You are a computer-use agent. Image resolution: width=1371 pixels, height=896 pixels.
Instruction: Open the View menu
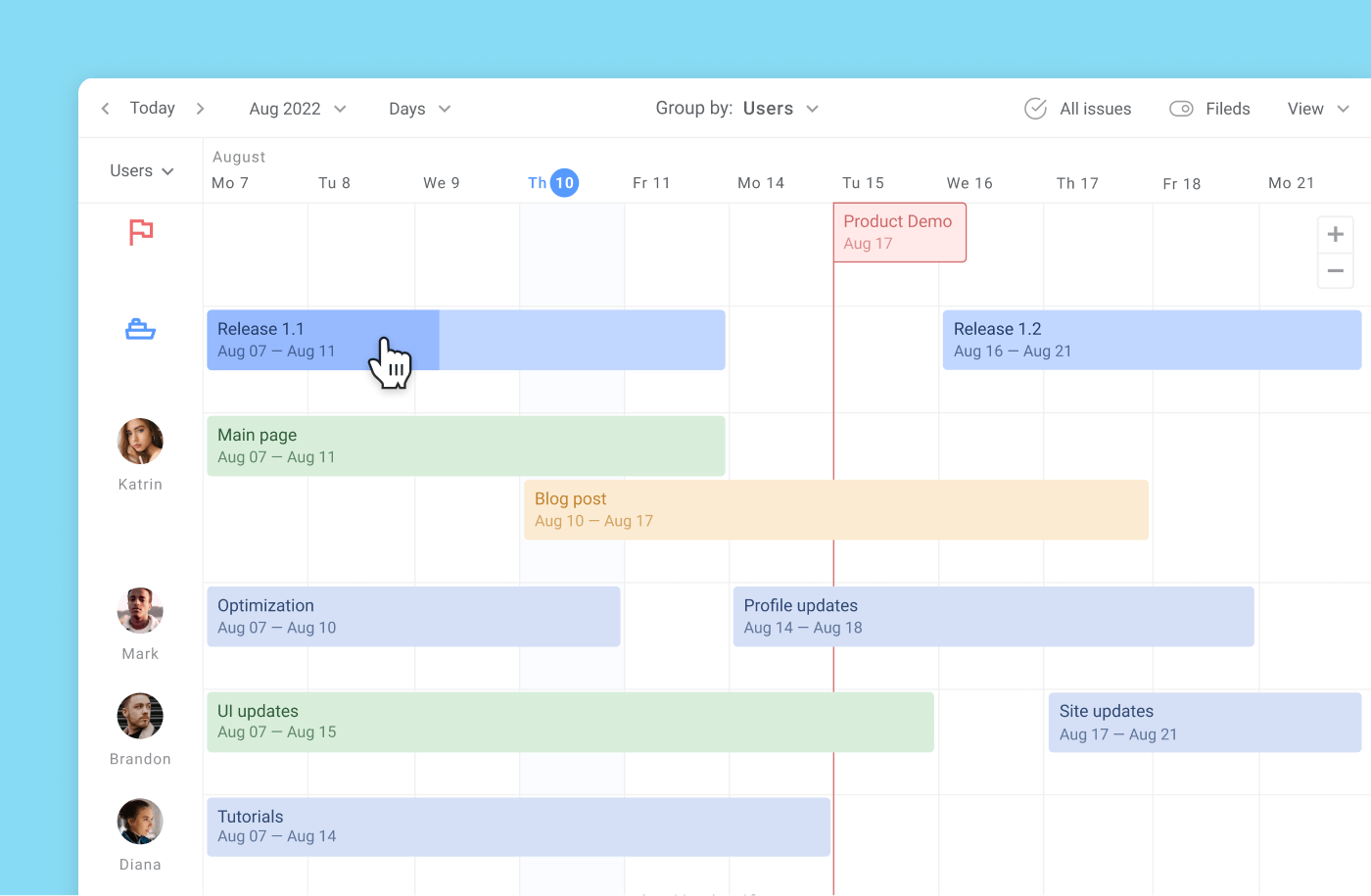point(1318,109)
